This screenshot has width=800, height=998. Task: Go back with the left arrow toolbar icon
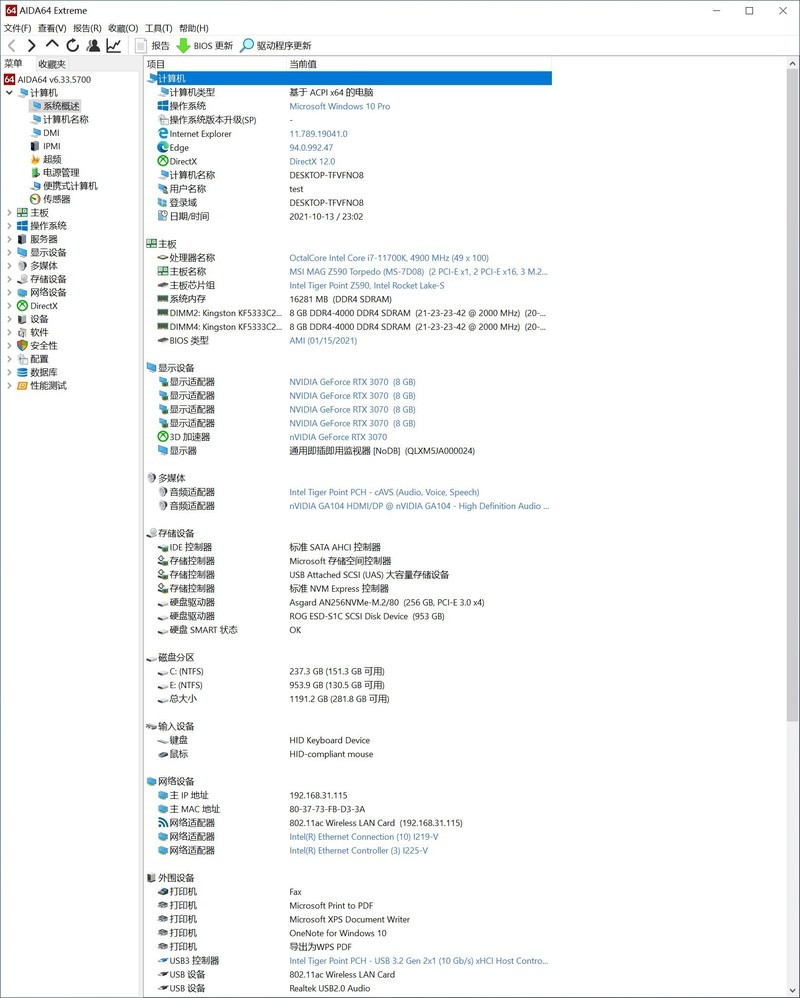11,45
